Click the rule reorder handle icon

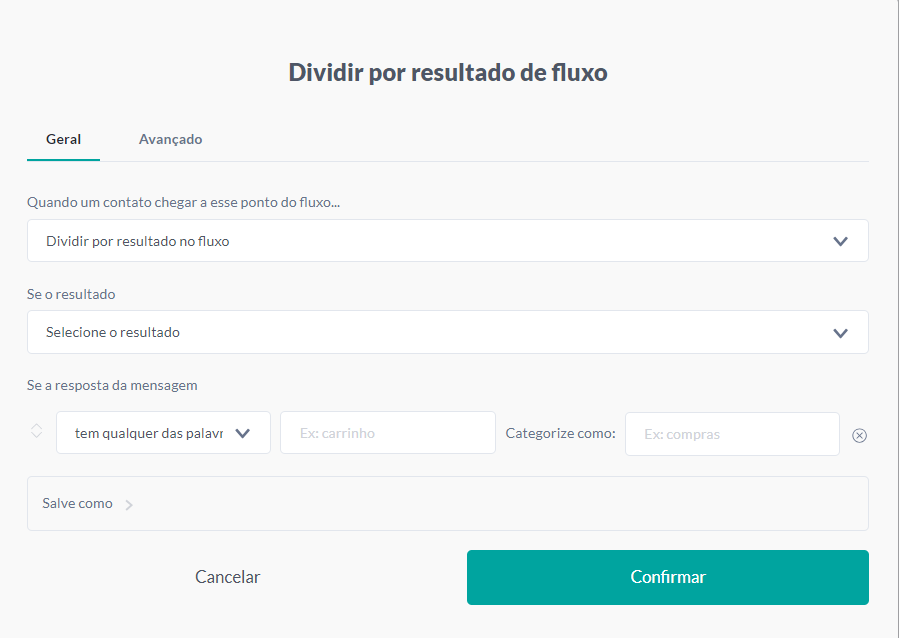tap(36, 432)
